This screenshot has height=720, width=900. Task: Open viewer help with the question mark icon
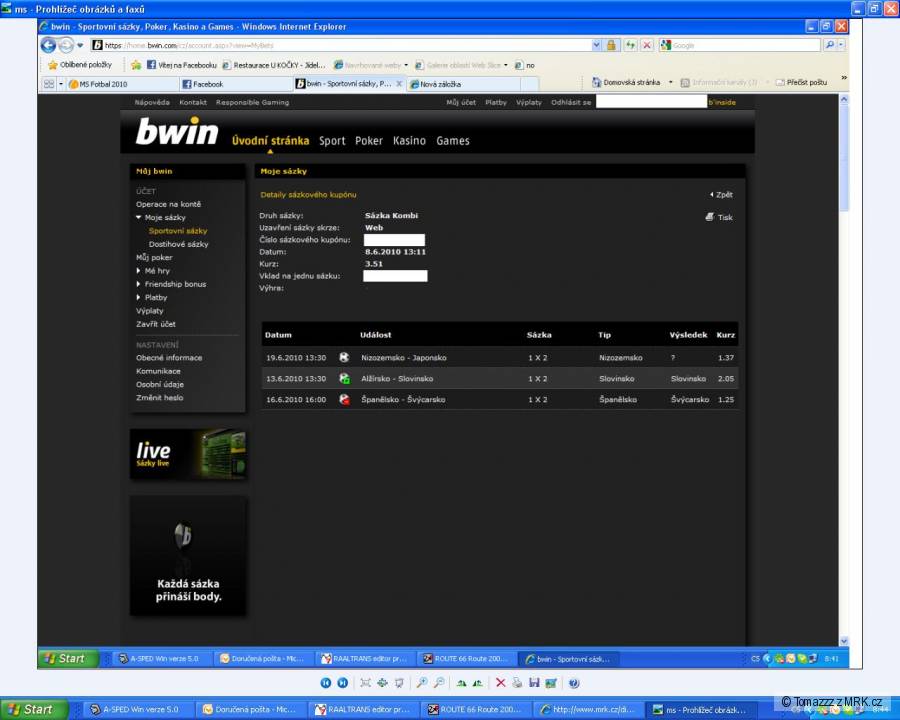[x=574, y=683]
